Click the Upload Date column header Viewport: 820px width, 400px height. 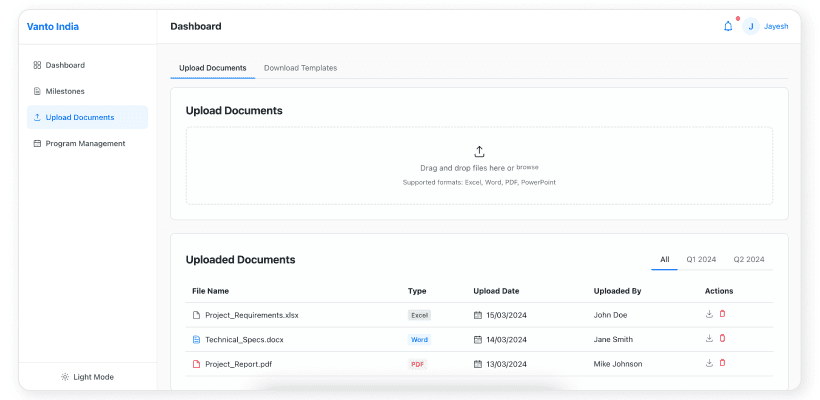click(496, 291)
